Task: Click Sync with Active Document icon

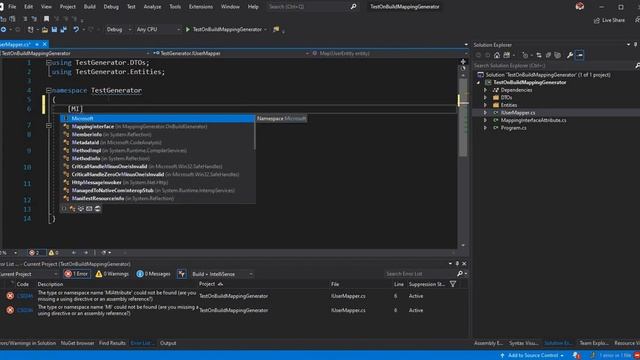Action: point(539,55)
